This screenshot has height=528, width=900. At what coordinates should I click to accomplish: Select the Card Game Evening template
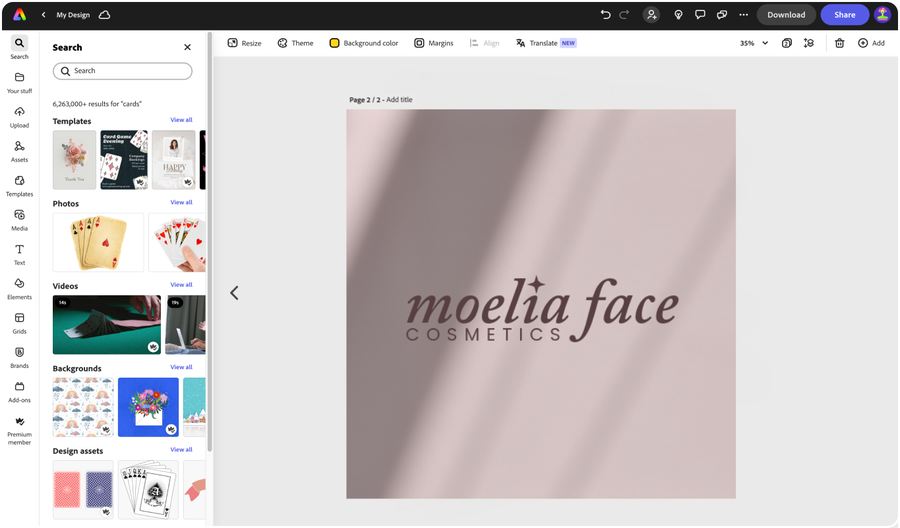(x=124, y=160)
